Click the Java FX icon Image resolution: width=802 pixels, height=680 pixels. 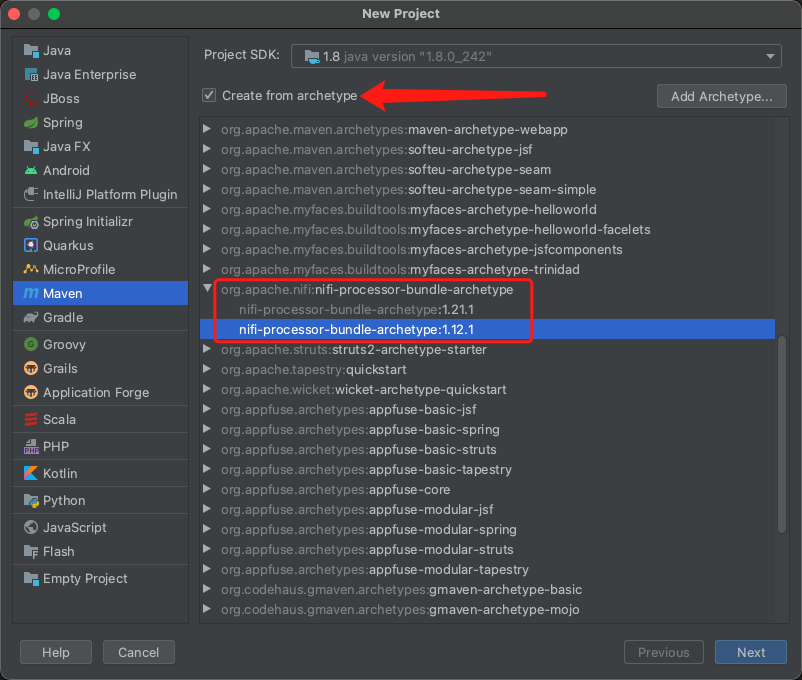[x=31, y=146]
